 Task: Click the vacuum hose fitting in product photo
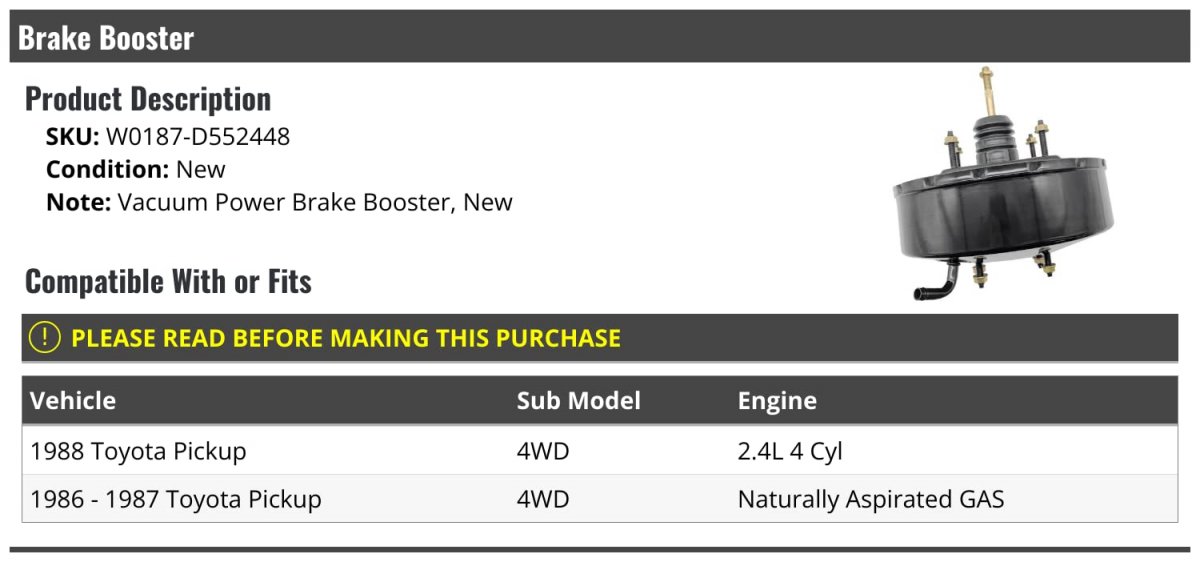point(938,284)
